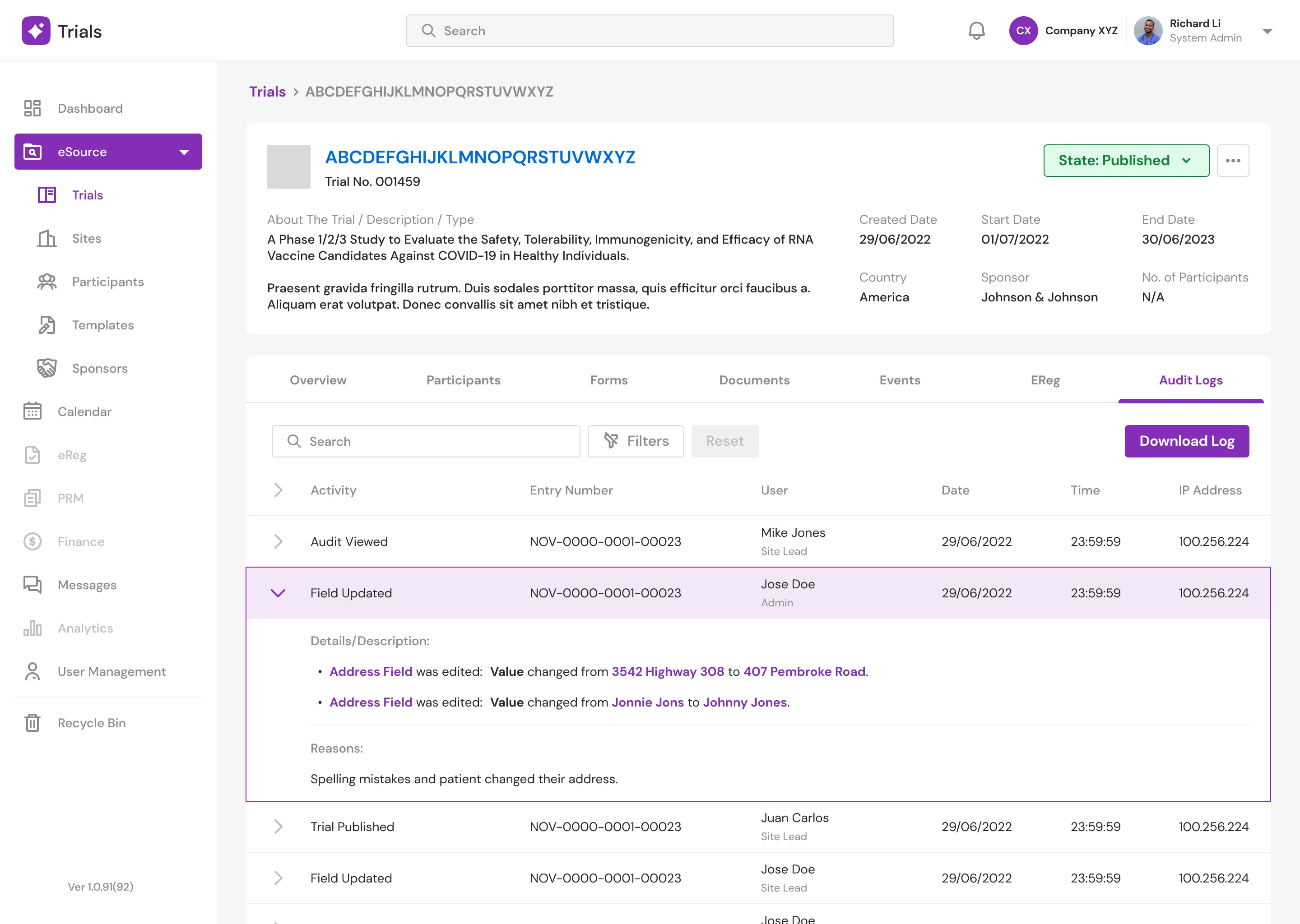Viewport: 1300px width, 924px height.
Task: Click the audit log search magnifier icon
Action: pyautogui.click(x=294, y=441)
